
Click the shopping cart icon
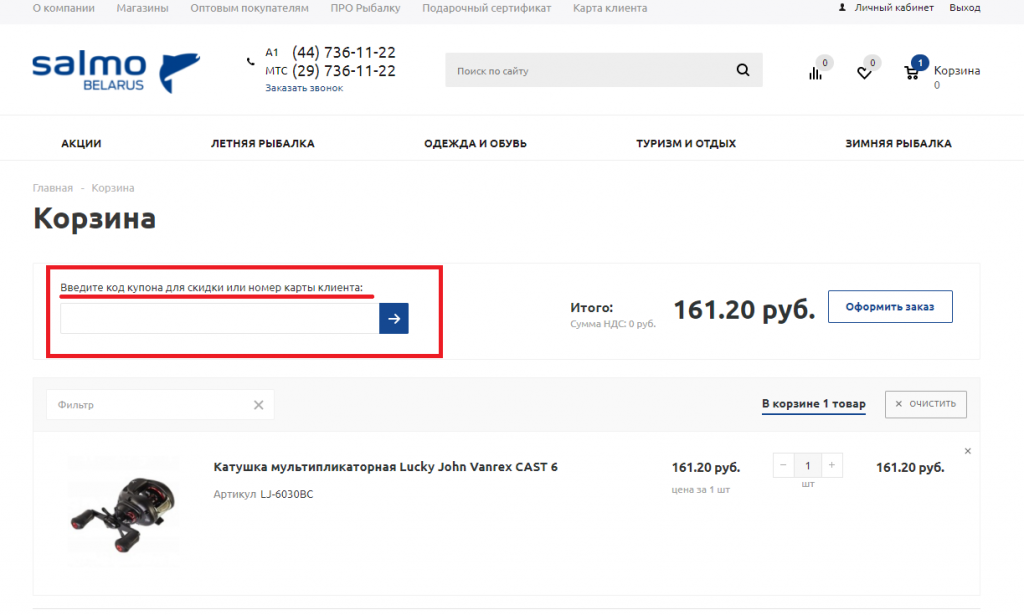[x=912, y=72]
